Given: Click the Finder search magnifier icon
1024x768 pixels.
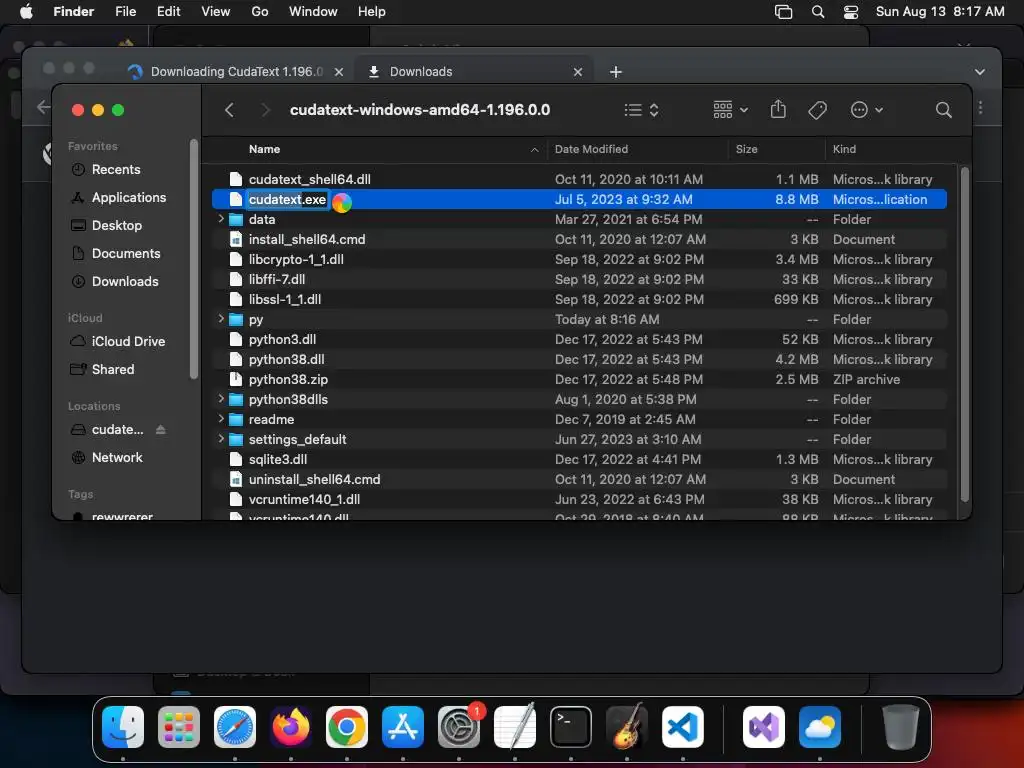Looking at the screenshot, I should [943, 110].
